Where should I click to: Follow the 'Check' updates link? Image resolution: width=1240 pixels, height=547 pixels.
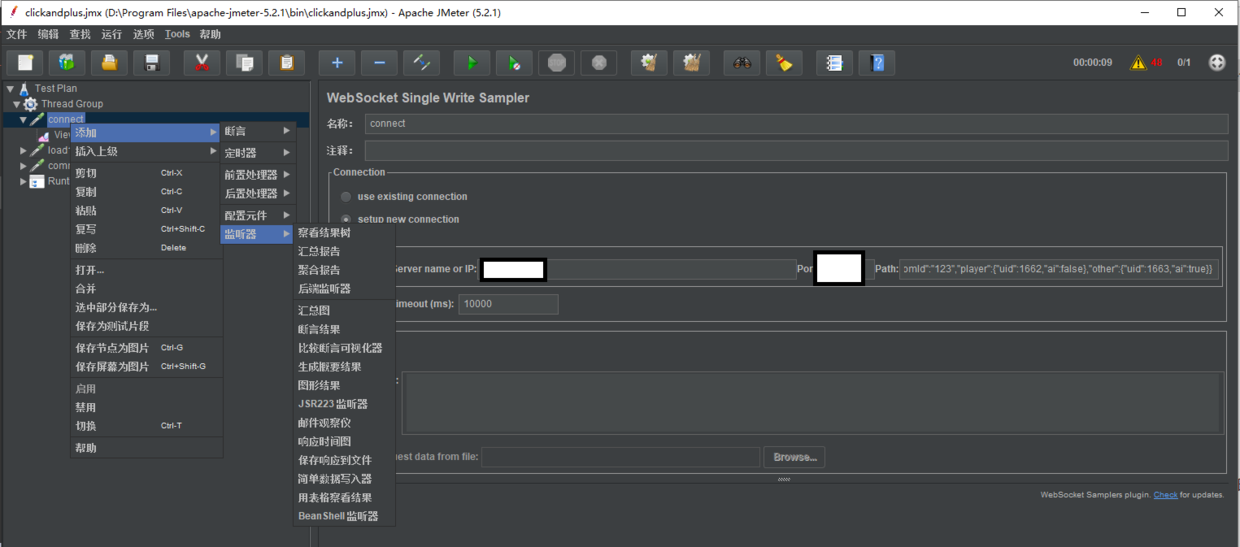[x=1165, y=494]
